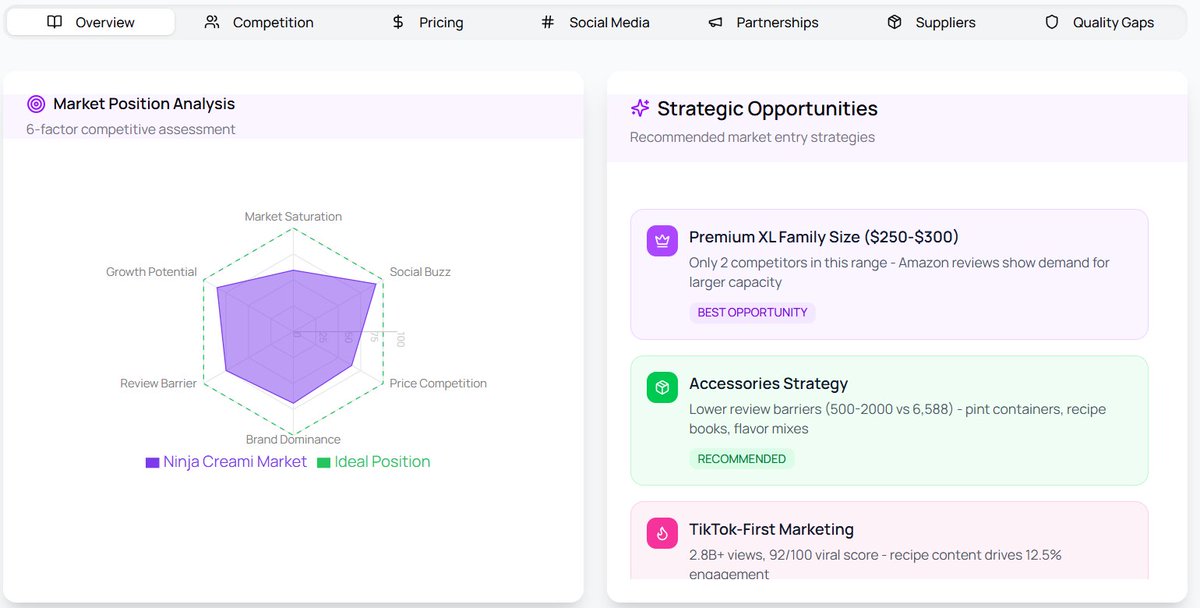Click the purple Ninja Creami Market legend swatch
Image resolution: width=1200 pixels, height=608 pixels.
point(152,463)
